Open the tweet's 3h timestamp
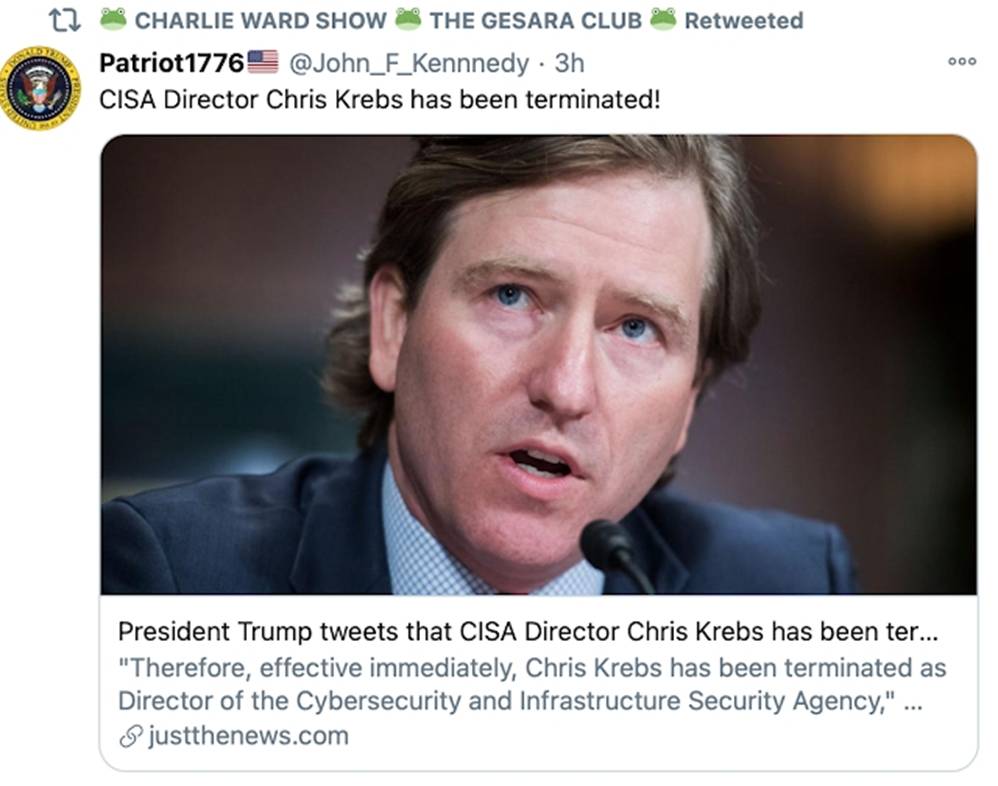Screen dimensions: 998x786 (x=569, y=63)
